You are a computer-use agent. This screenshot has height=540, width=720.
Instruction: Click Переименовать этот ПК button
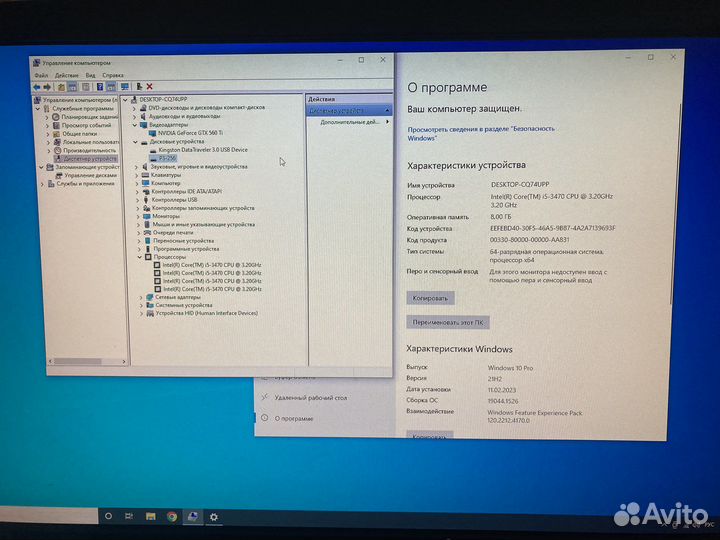point(448,322)
